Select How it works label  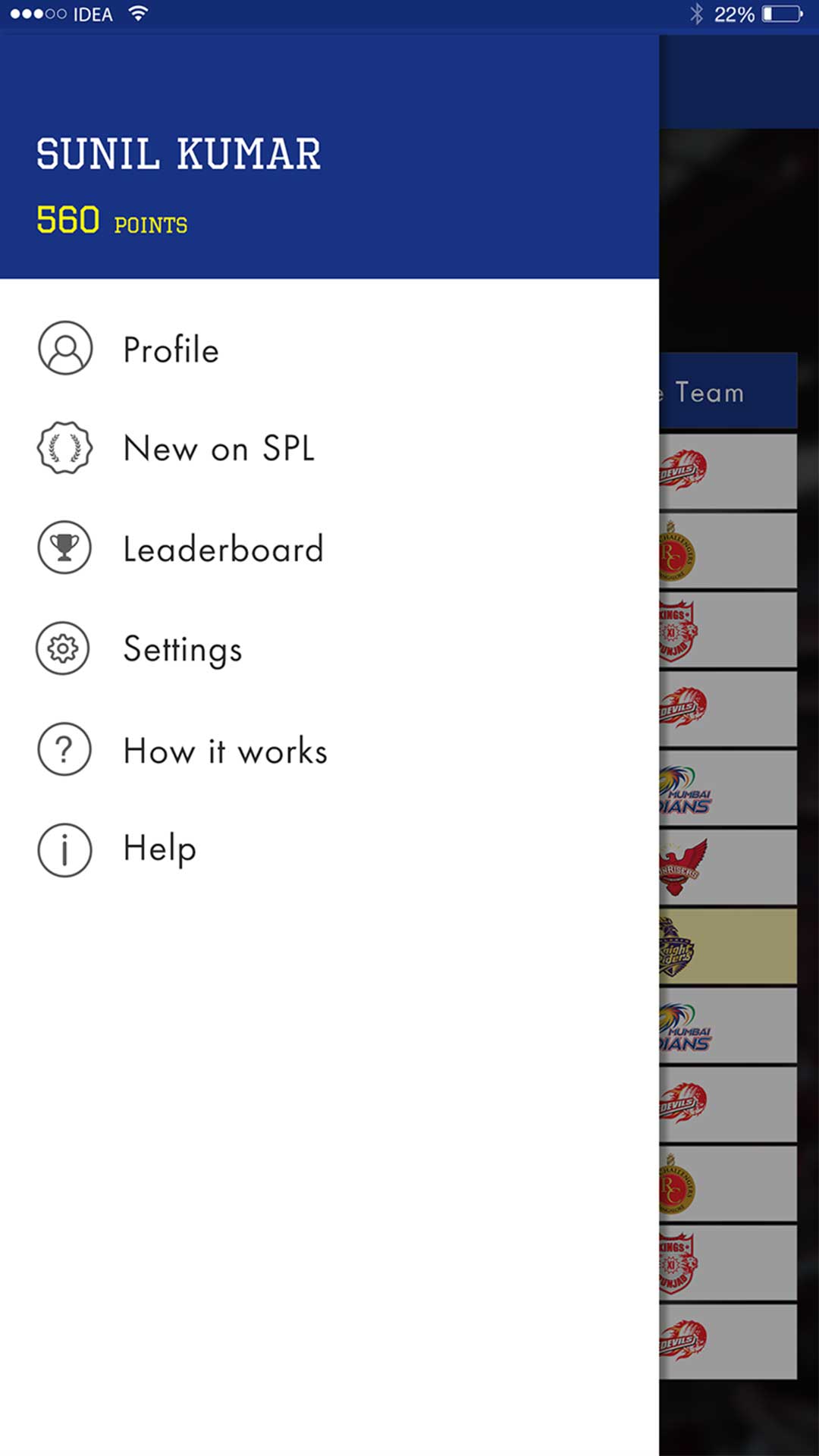pos(225,751)
